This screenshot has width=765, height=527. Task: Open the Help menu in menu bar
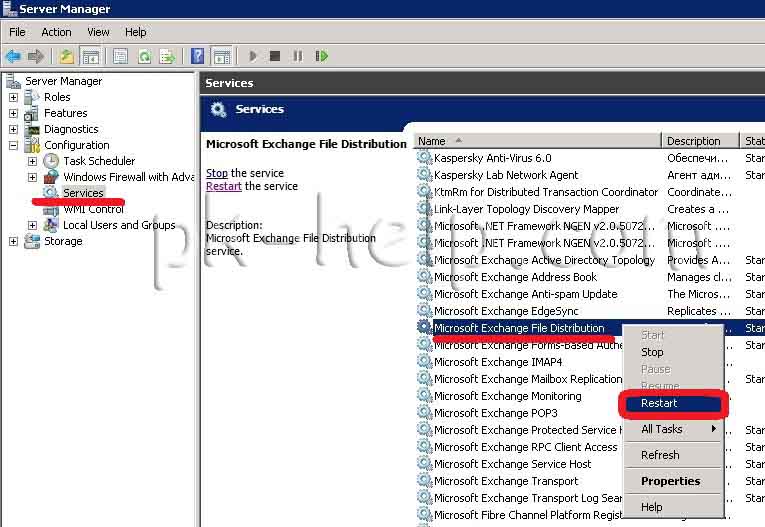point(136,32)
